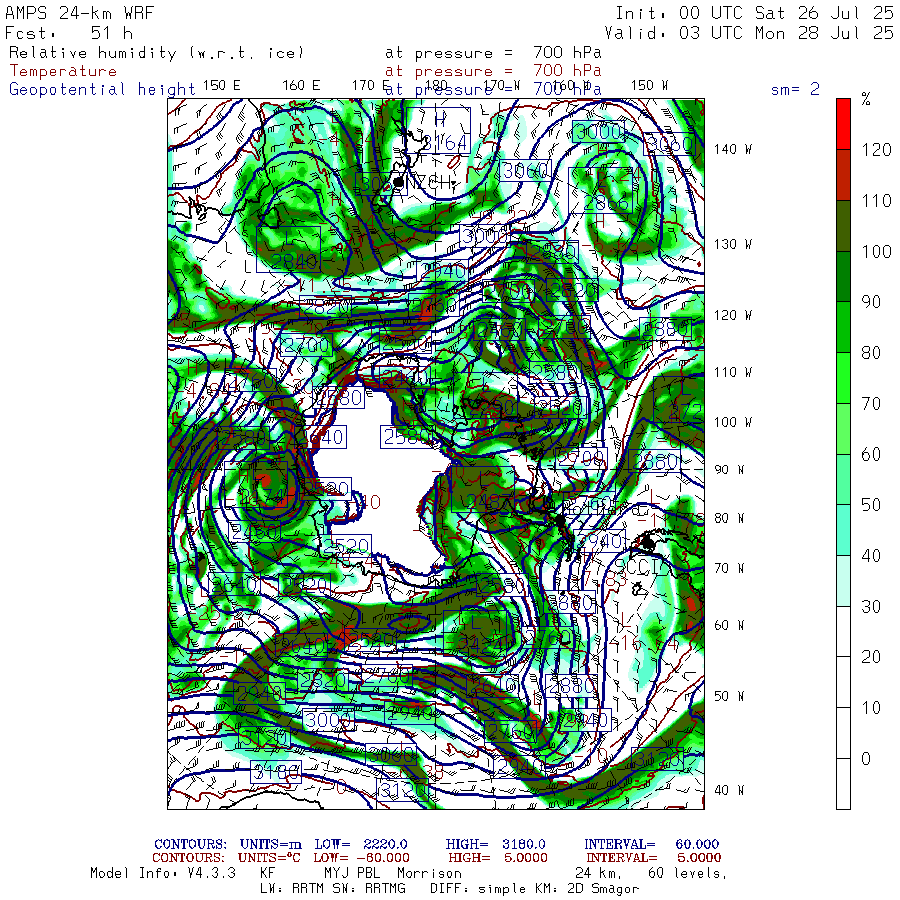Click 'Init: 00 UTC Sat 26 Jul 25' text
Screen dimensions: 900x900
(754, 13)
